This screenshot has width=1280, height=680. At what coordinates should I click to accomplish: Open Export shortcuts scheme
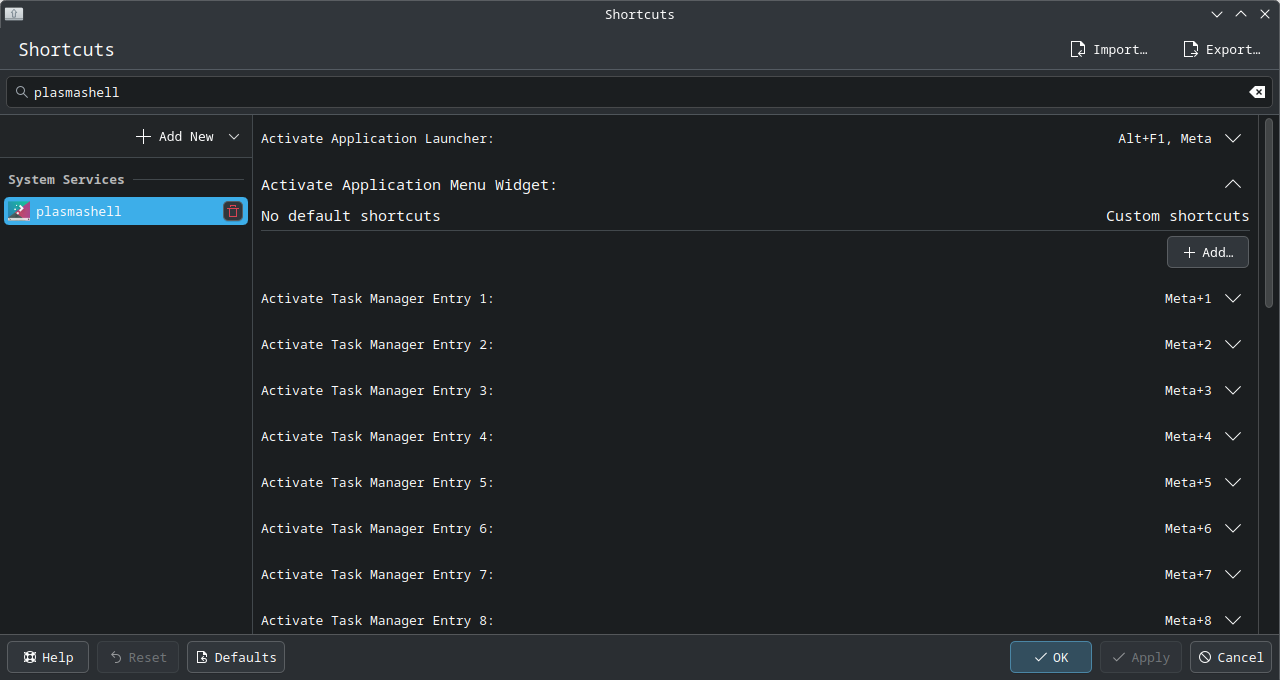click(x=1221, y=49)
